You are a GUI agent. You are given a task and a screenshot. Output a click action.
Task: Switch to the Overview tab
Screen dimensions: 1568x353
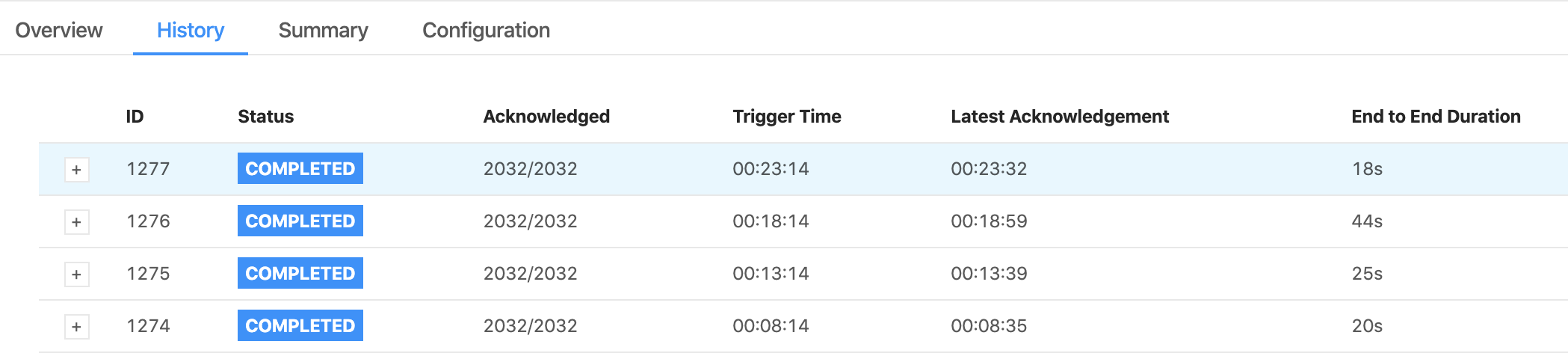(x=59, y=30)
